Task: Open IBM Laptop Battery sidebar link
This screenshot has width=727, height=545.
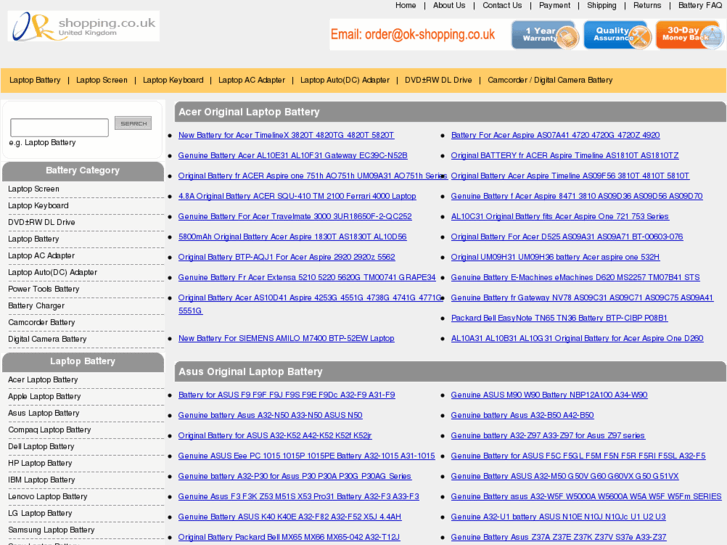Action: point(41,480)
